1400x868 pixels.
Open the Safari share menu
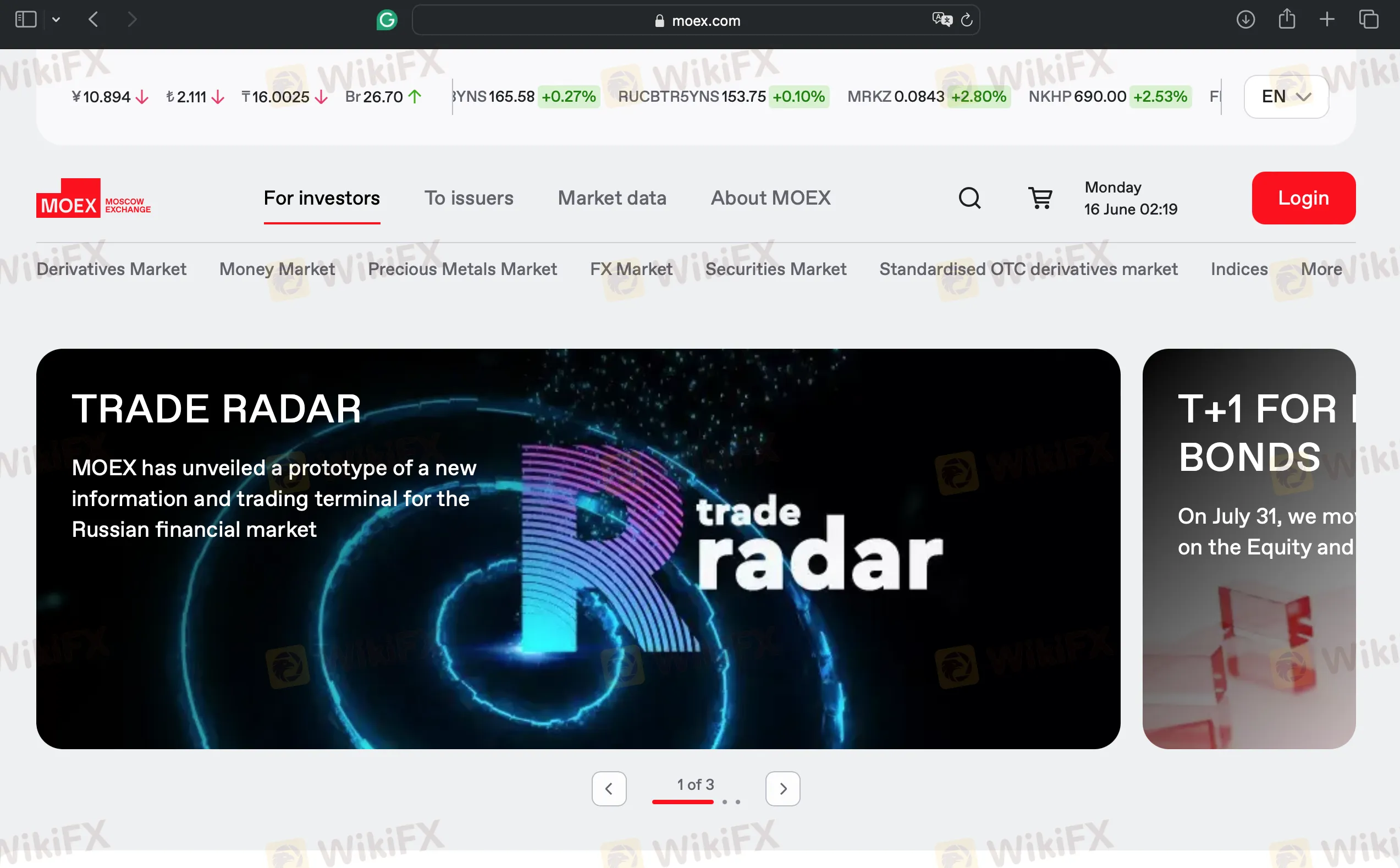1286,19
